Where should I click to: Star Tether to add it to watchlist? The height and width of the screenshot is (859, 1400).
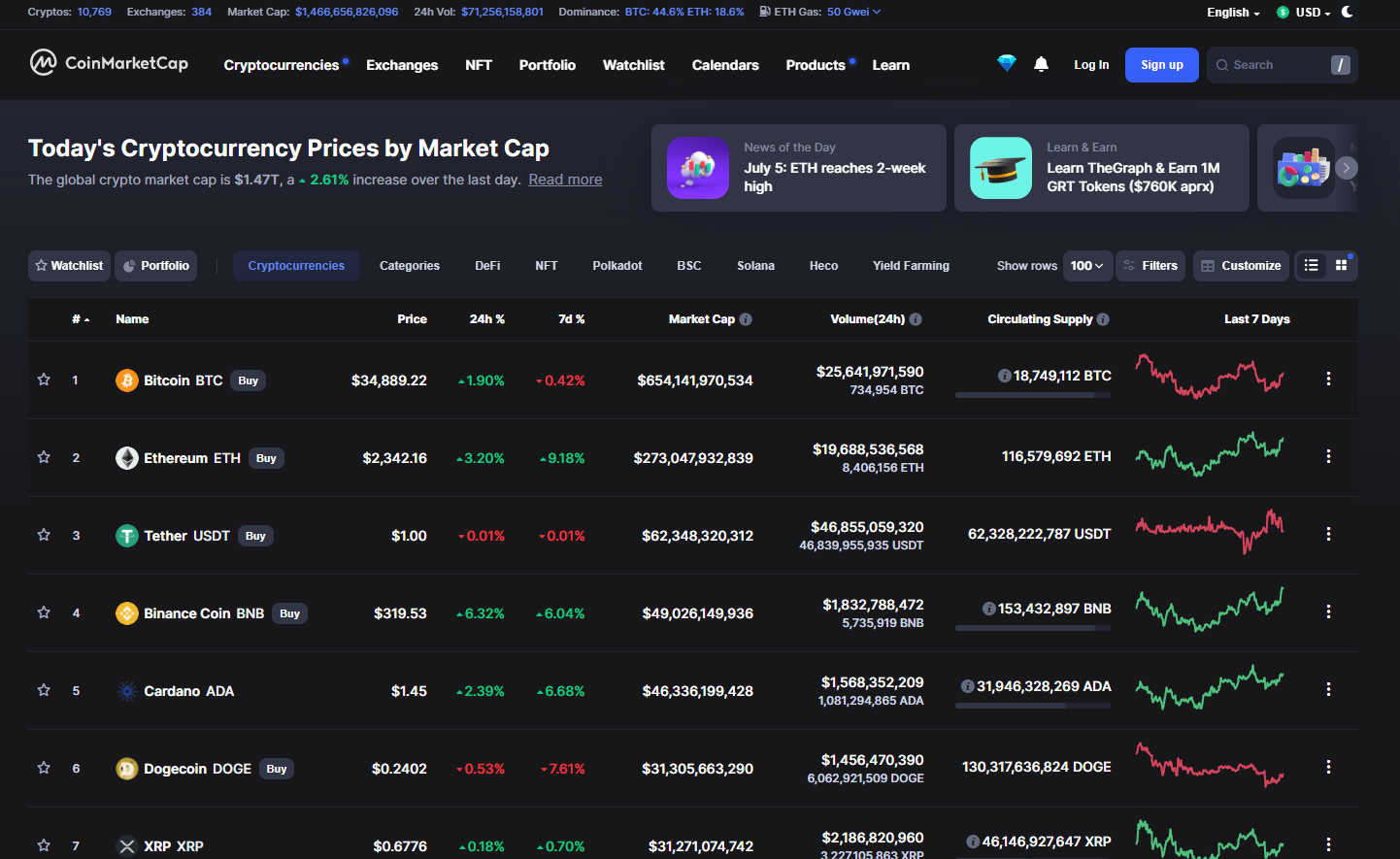(44, 535)
